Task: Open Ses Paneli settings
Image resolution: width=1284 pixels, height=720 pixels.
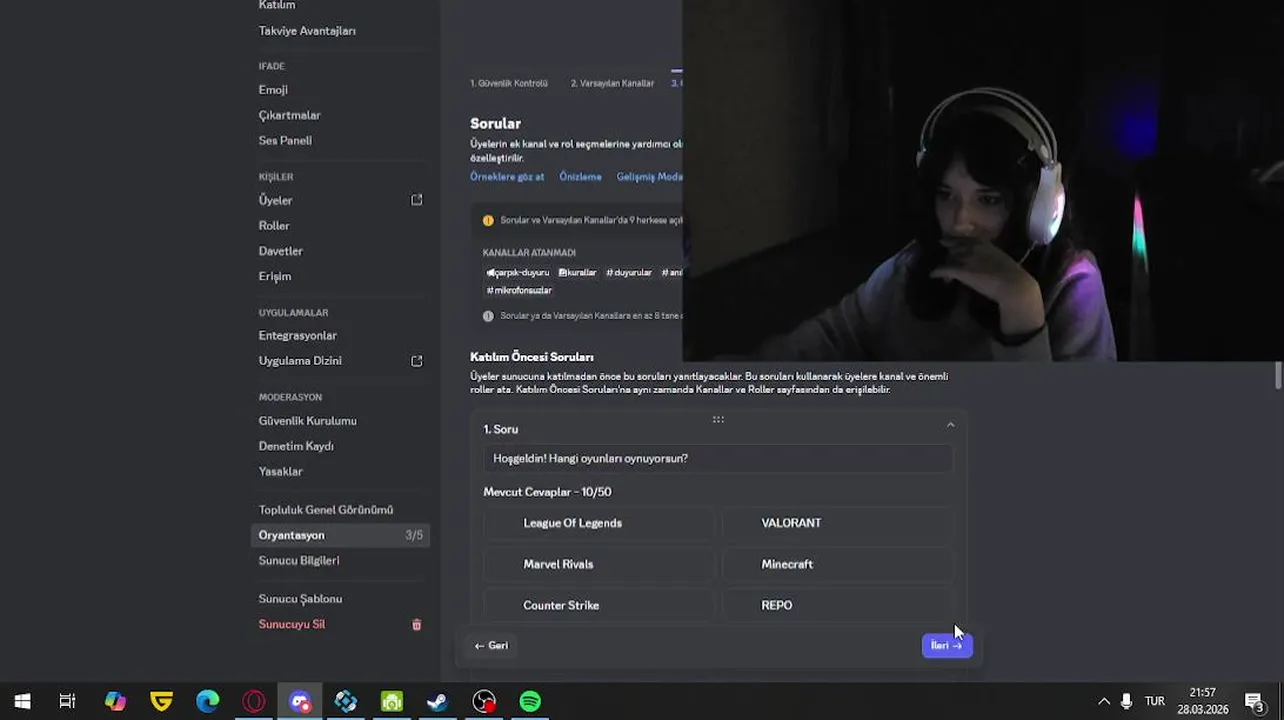Action: 285,141
